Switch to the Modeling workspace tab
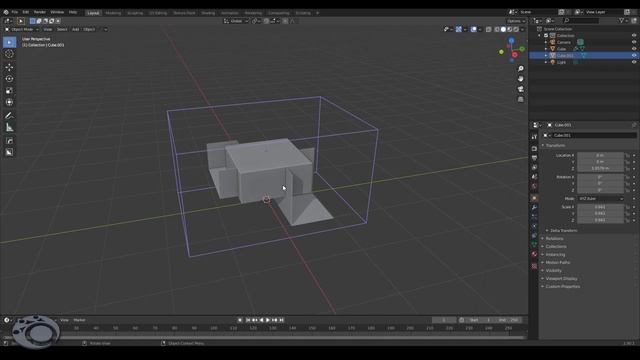Image resolution: width=640 pixels, height=360 pixels. click(113, 13)
